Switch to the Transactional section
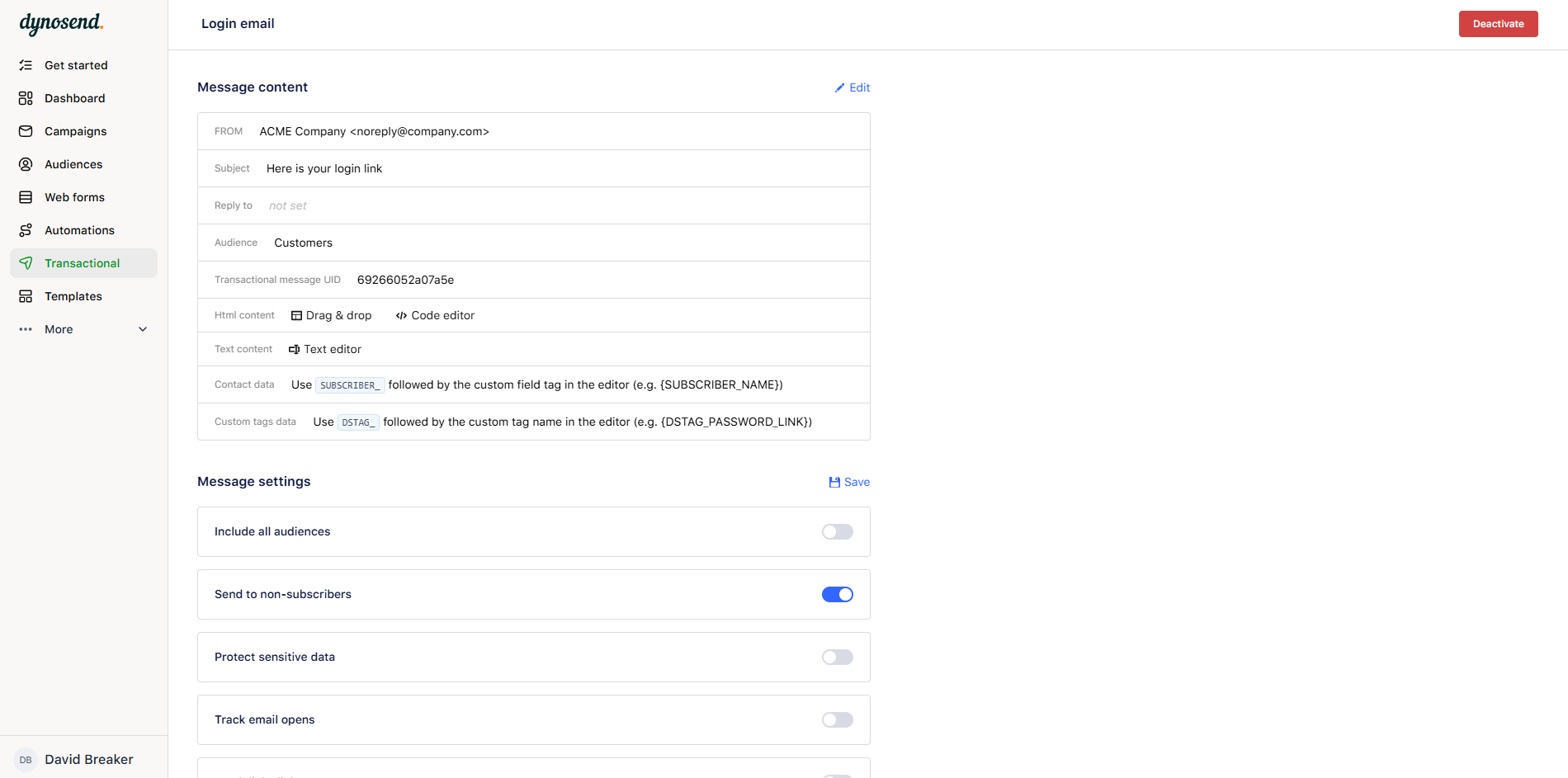 pos(83,263)
